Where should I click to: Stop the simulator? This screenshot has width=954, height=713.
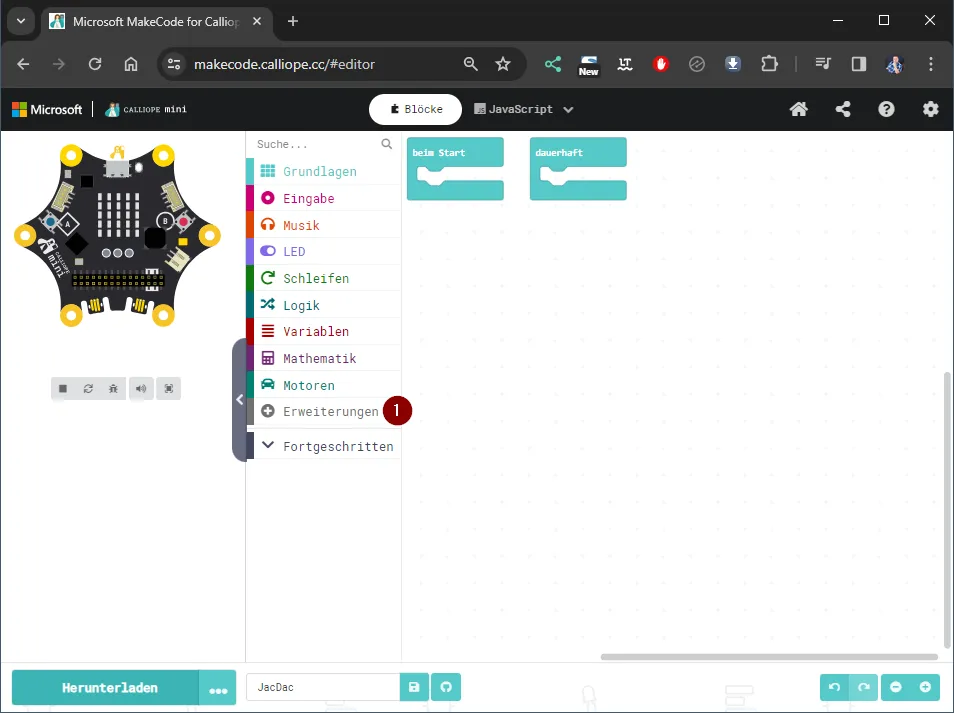click(63, 389)
